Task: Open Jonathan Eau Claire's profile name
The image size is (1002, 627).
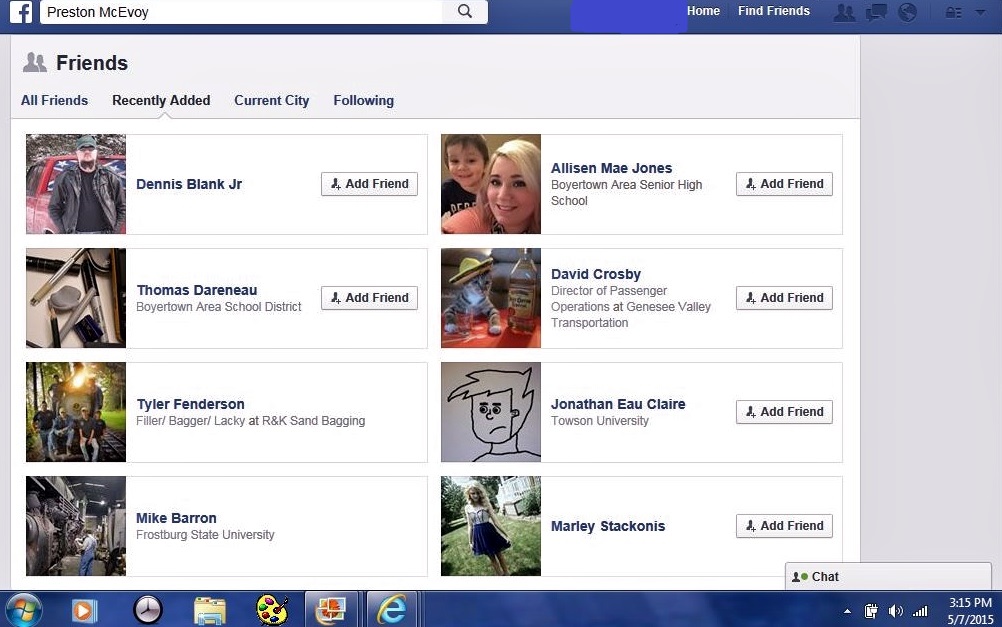Action: [618, 404]
